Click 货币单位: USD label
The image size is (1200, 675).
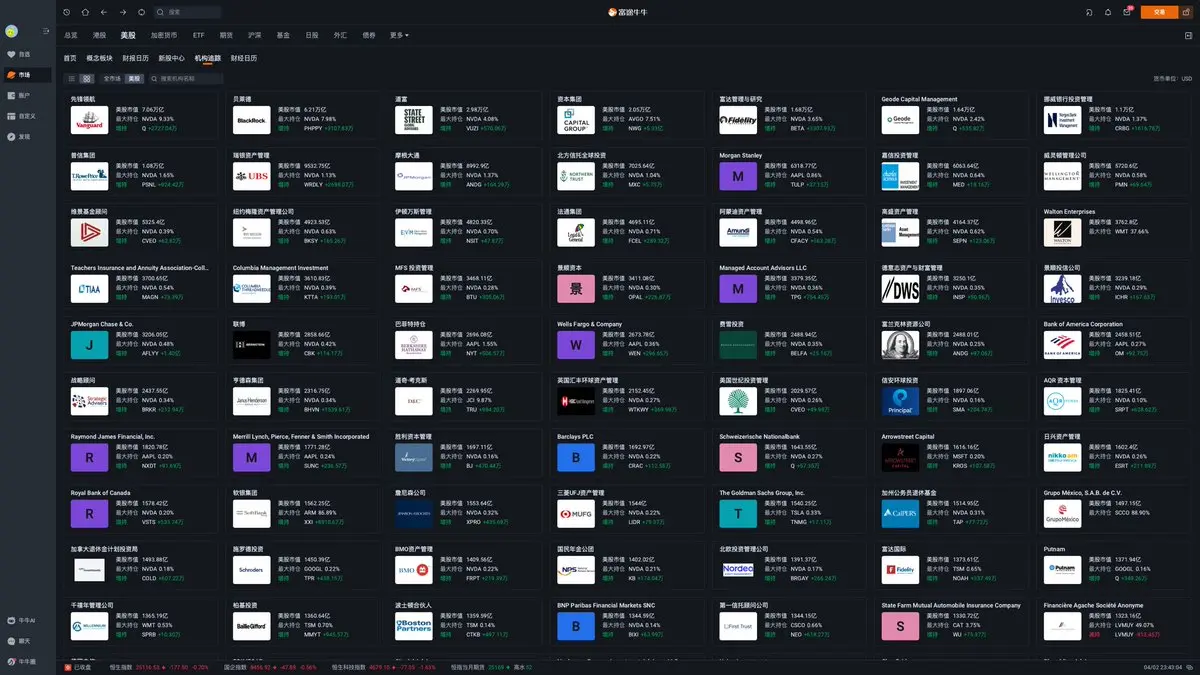pos(1173,78)
